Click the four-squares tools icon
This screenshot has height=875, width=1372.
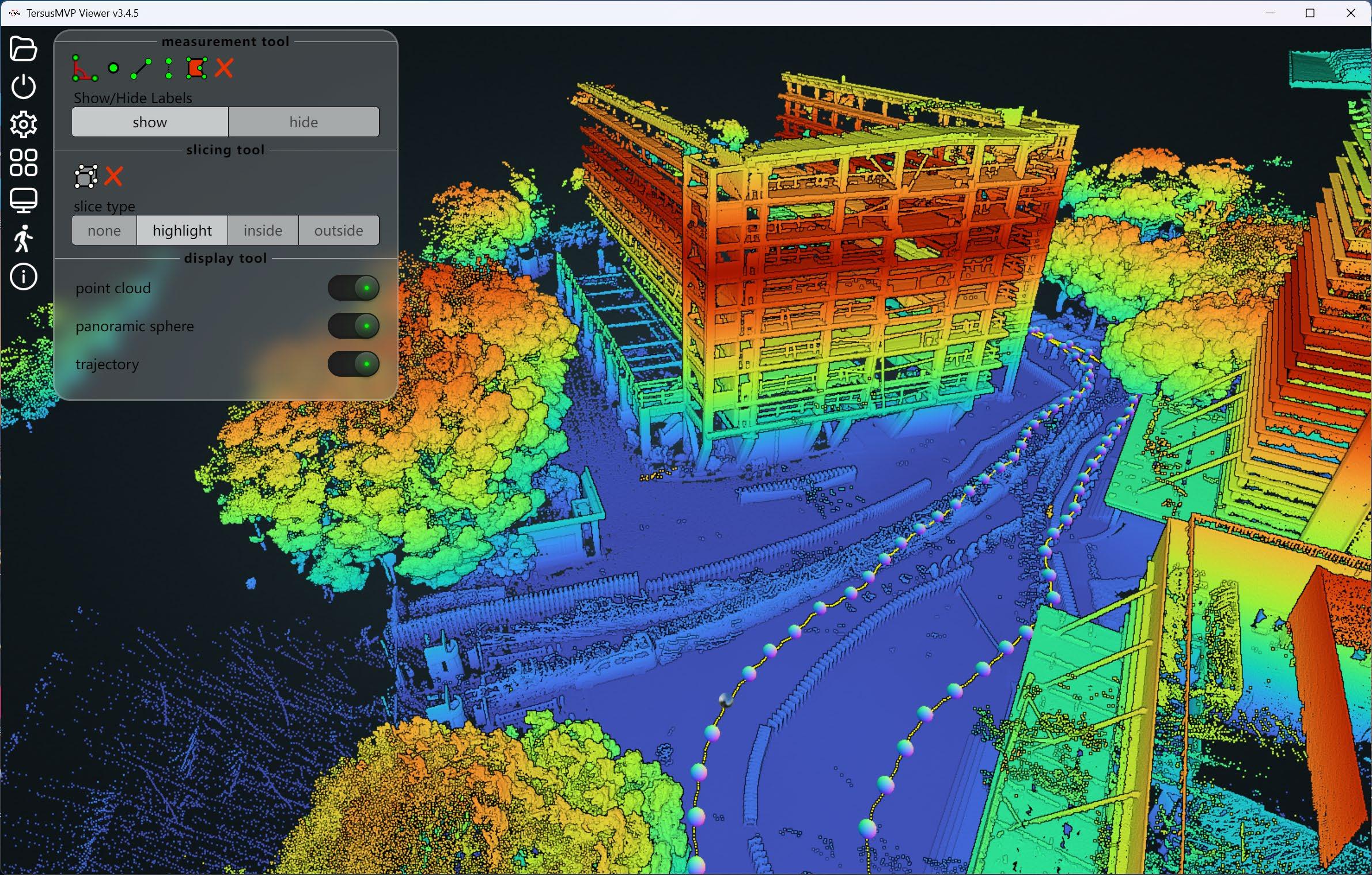click(x=24, y=162)
